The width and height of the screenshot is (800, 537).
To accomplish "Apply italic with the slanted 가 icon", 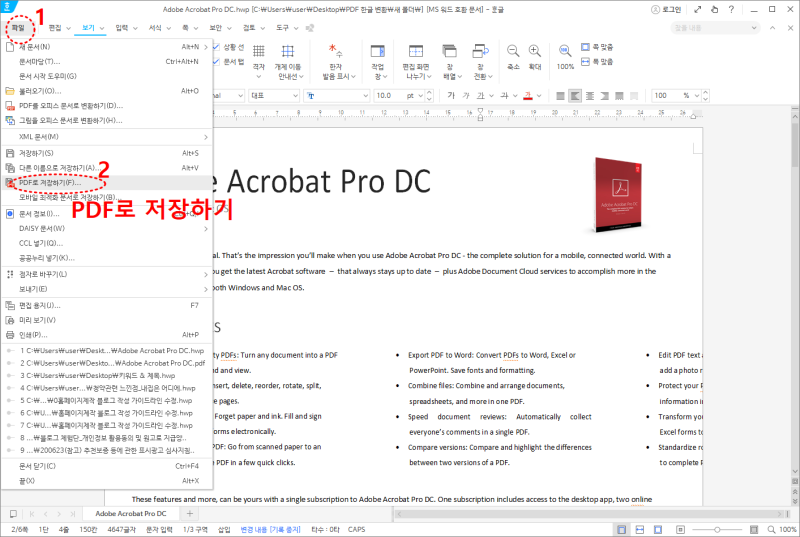I will pos(466,95).
